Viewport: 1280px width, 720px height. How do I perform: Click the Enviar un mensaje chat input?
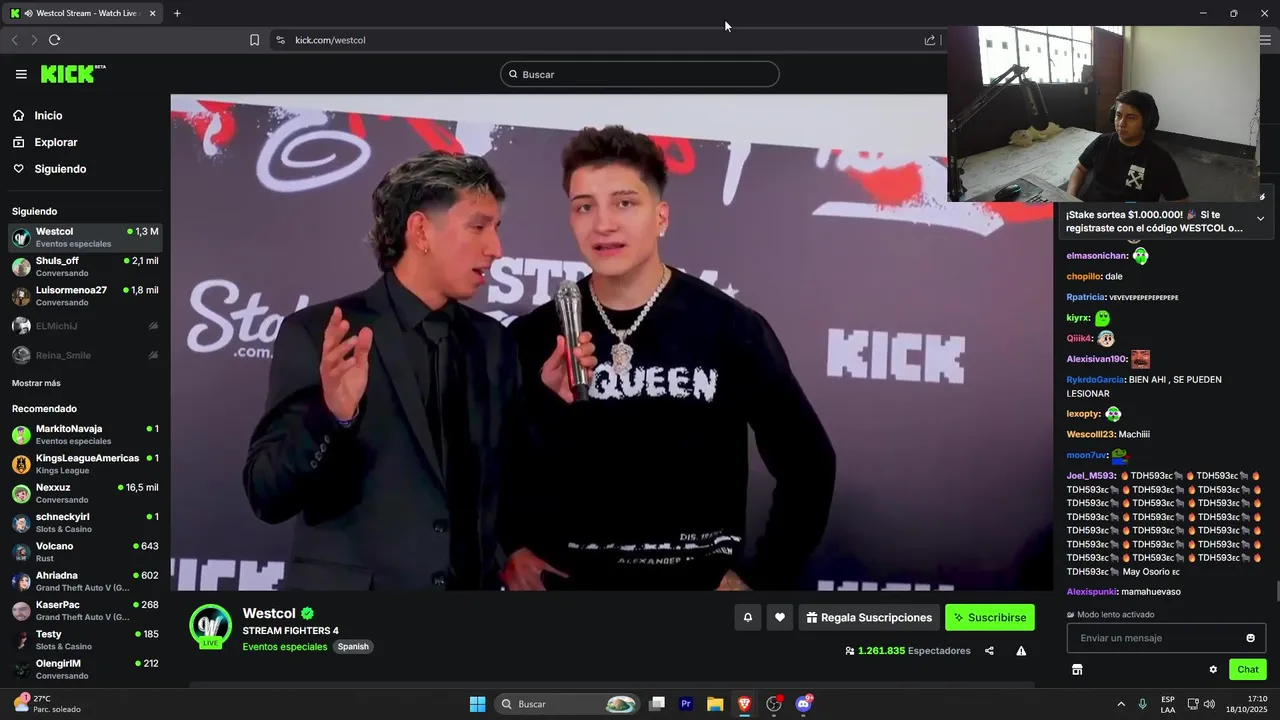[1157, 638]
